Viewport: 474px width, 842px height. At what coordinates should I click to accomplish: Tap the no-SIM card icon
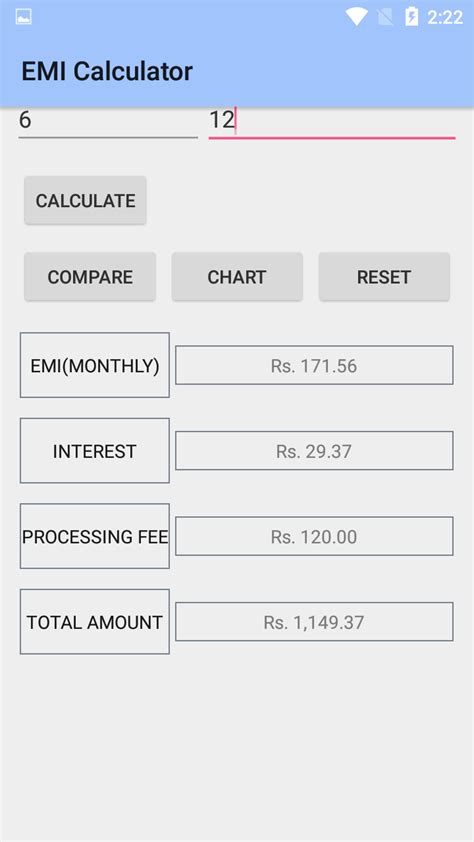click(x=385, y=17)
